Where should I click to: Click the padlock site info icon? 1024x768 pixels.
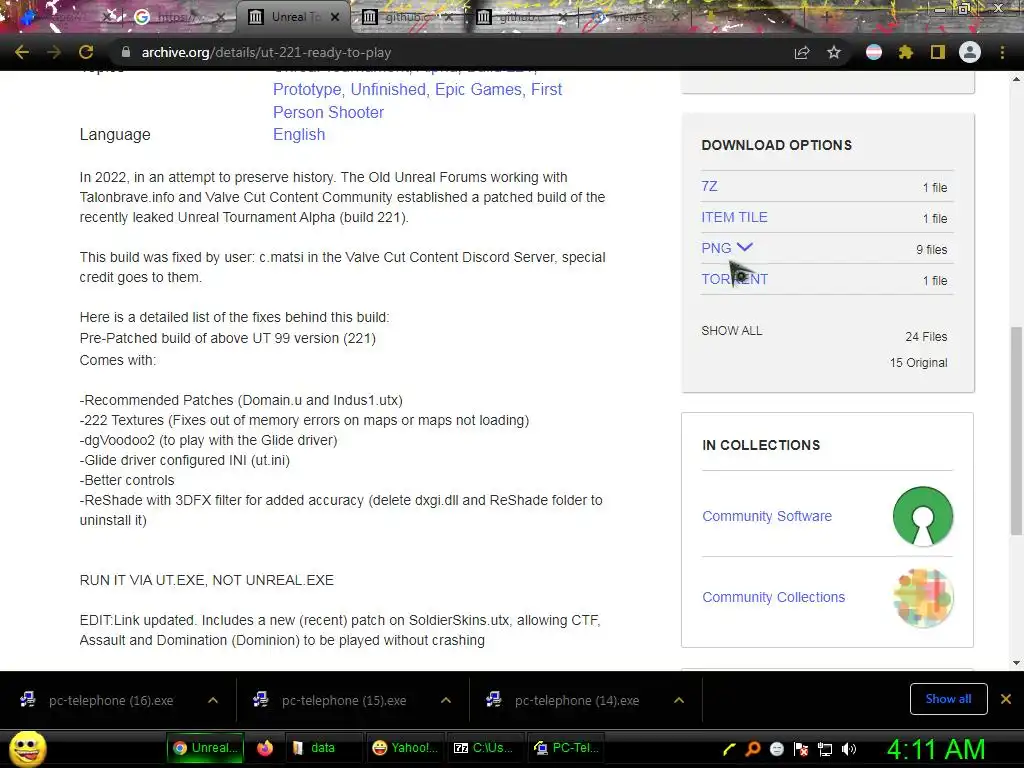126,52
